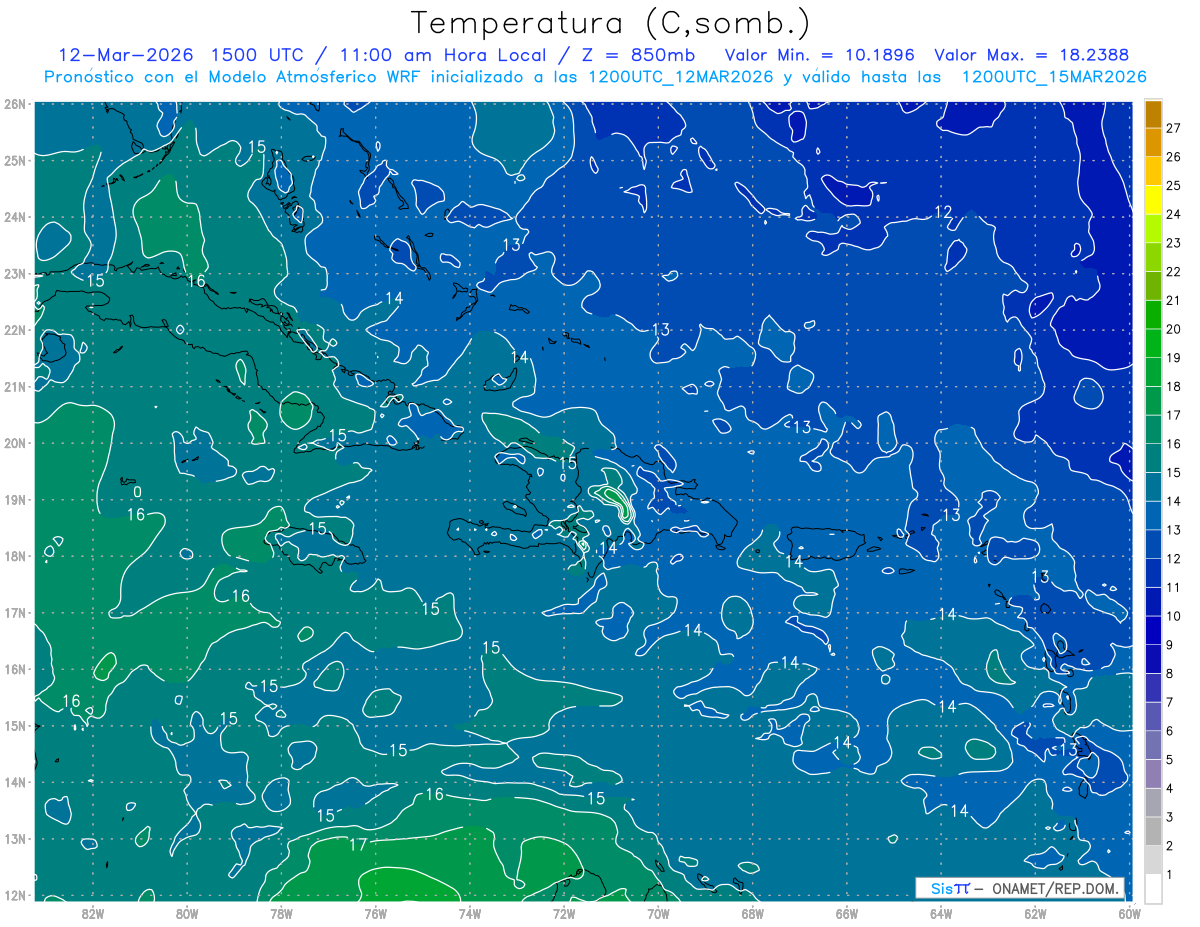Screen dimensions: 1200x927
Task: Click the latitude axis label 18N
Action: pos(14,556)
